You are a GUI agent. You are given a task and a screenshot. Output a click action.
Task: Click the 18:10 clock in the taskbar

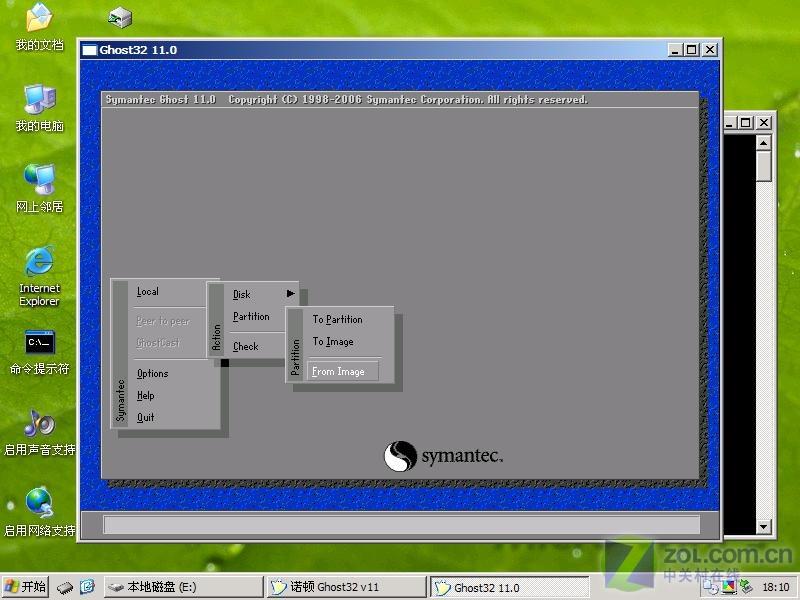click(776, 587)
